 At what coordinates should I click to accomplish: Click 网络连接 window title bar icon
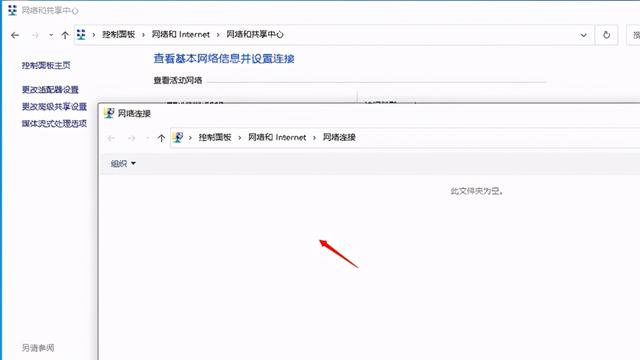click(109, 113)
